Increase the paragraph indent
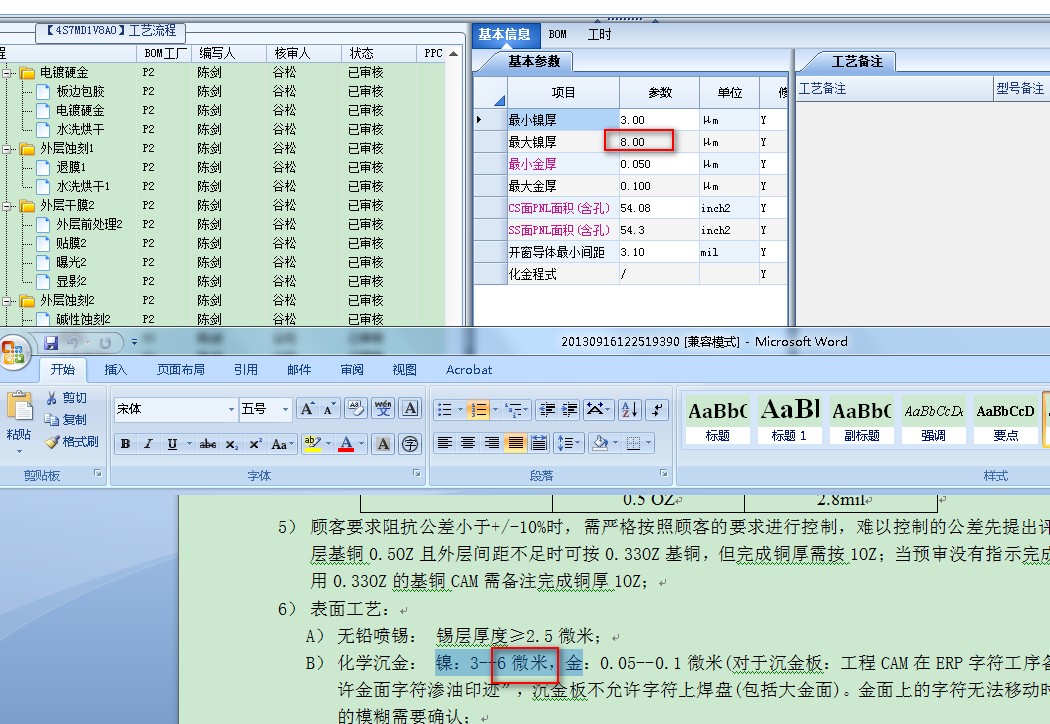 [x=570, y=409]
